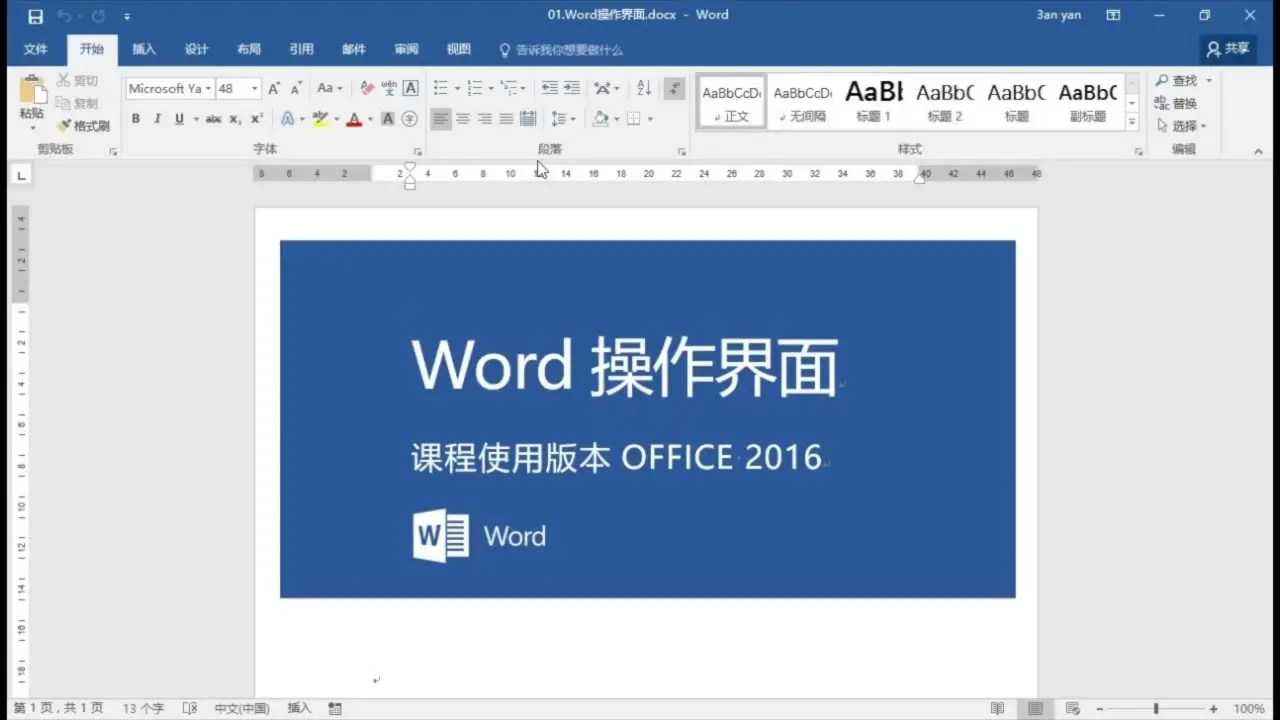Click the yellow text highlight color button
Viewport: 1280px width, 720px height.
pos(320,119)
